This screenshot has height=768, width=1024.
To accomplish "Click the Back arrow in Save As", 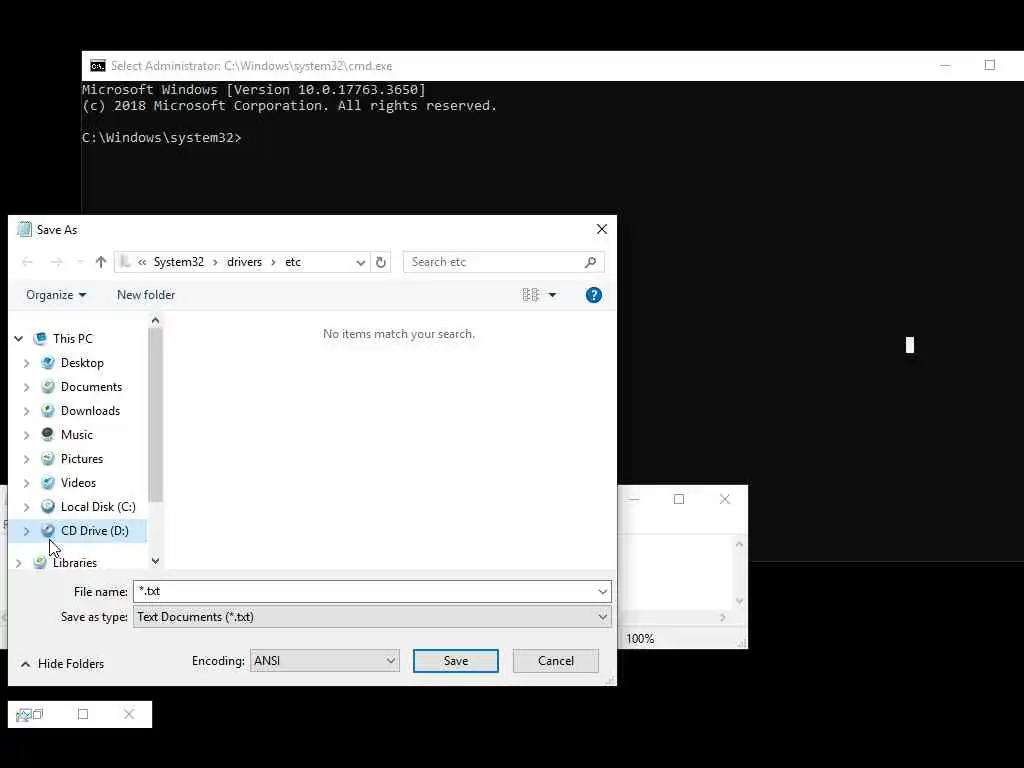I will tap(27, 262).
